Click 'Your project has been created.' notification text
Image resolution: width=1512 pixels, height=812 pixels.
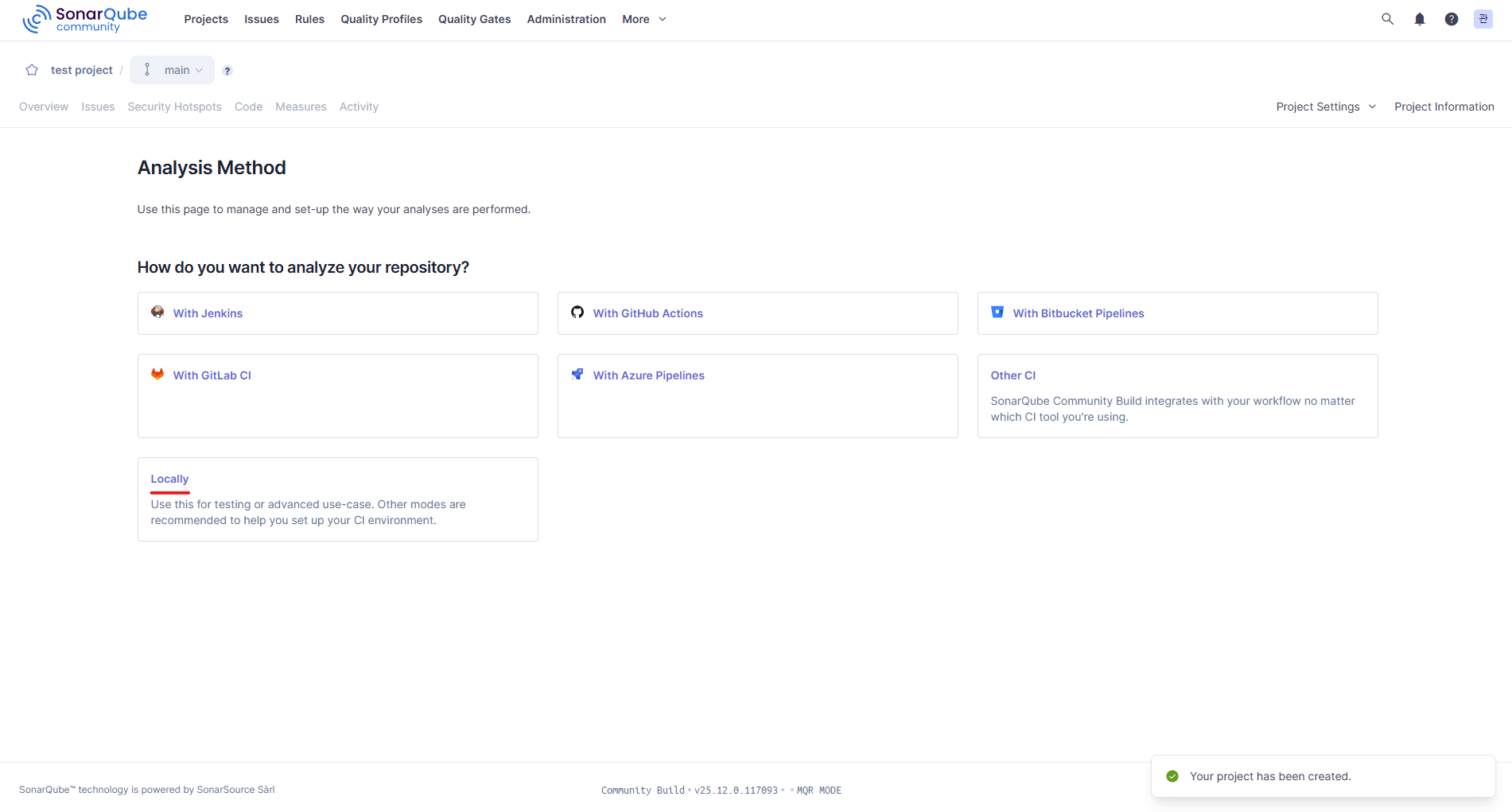point(1270,776)
